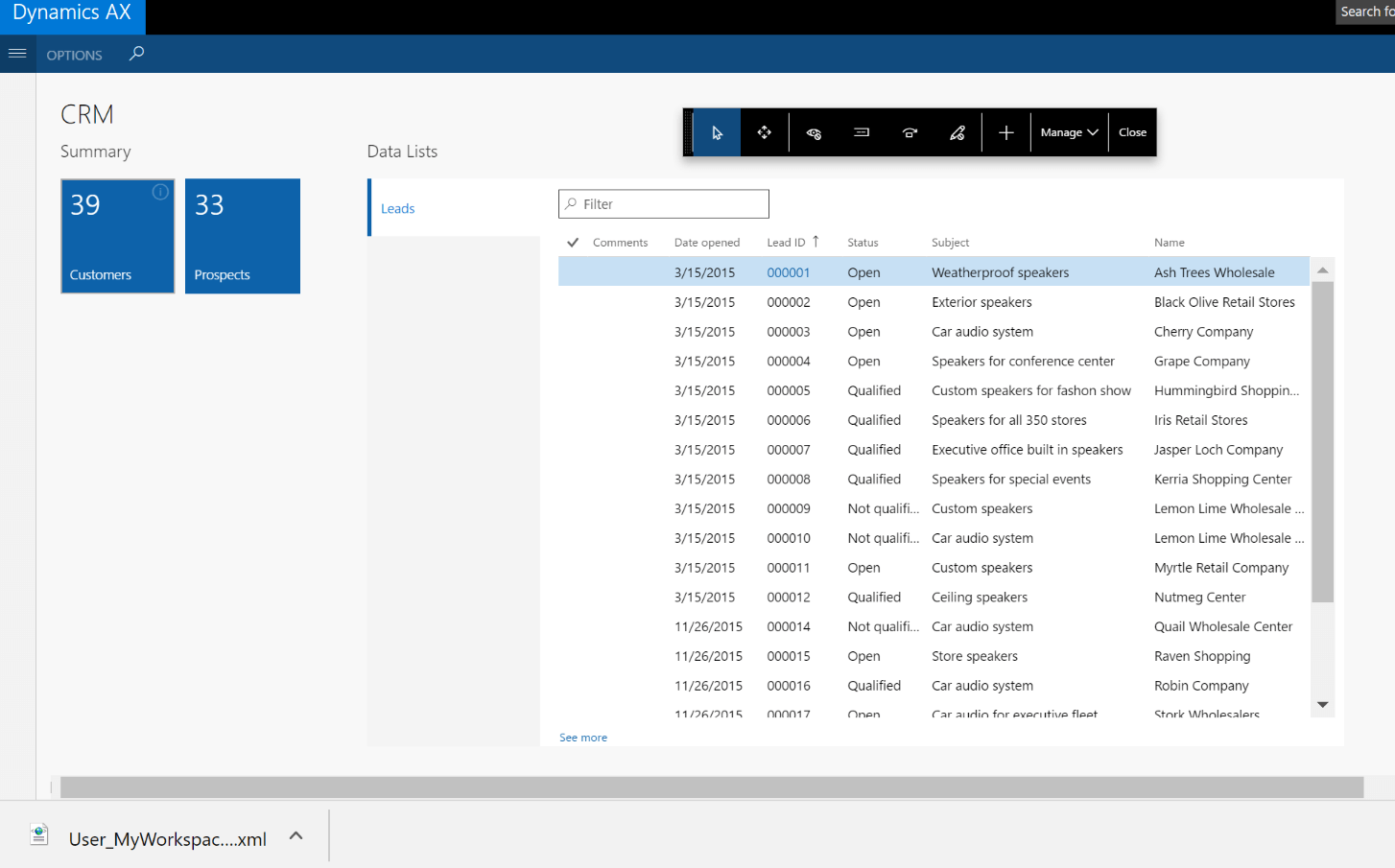Toggle the select-all checkmark in grid header
1395x868 pixels.
coord(573,243)
